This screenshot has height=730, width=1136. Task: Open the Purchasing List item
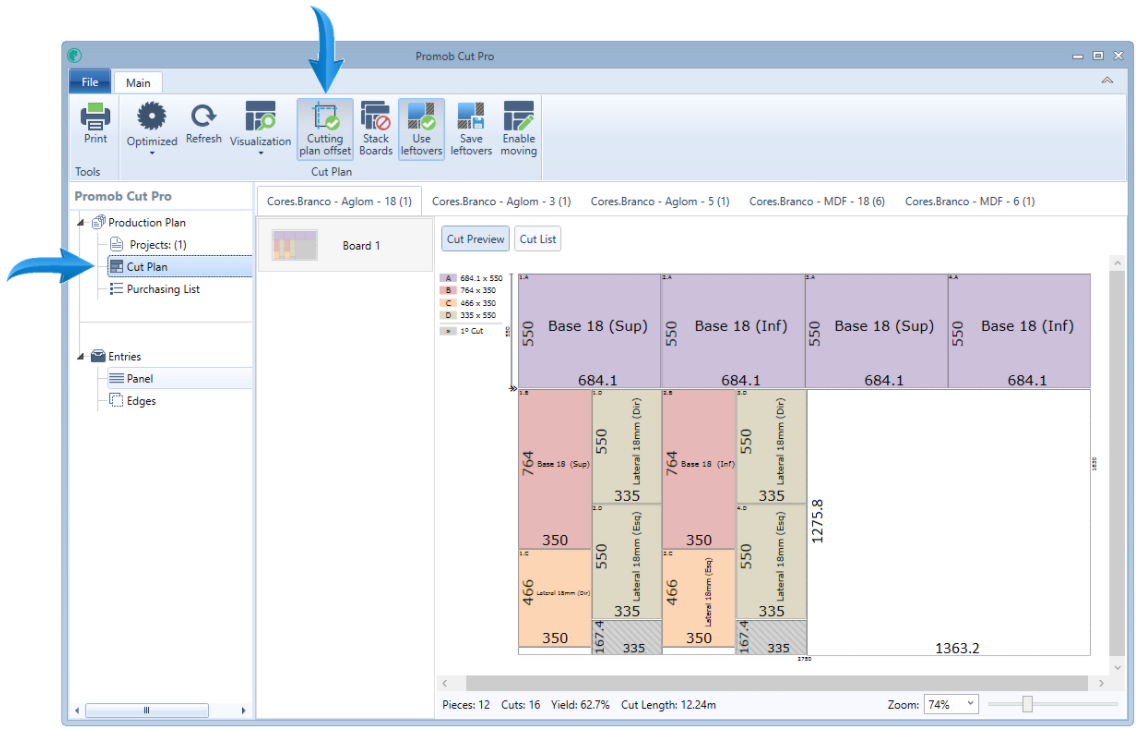point(163,289)
